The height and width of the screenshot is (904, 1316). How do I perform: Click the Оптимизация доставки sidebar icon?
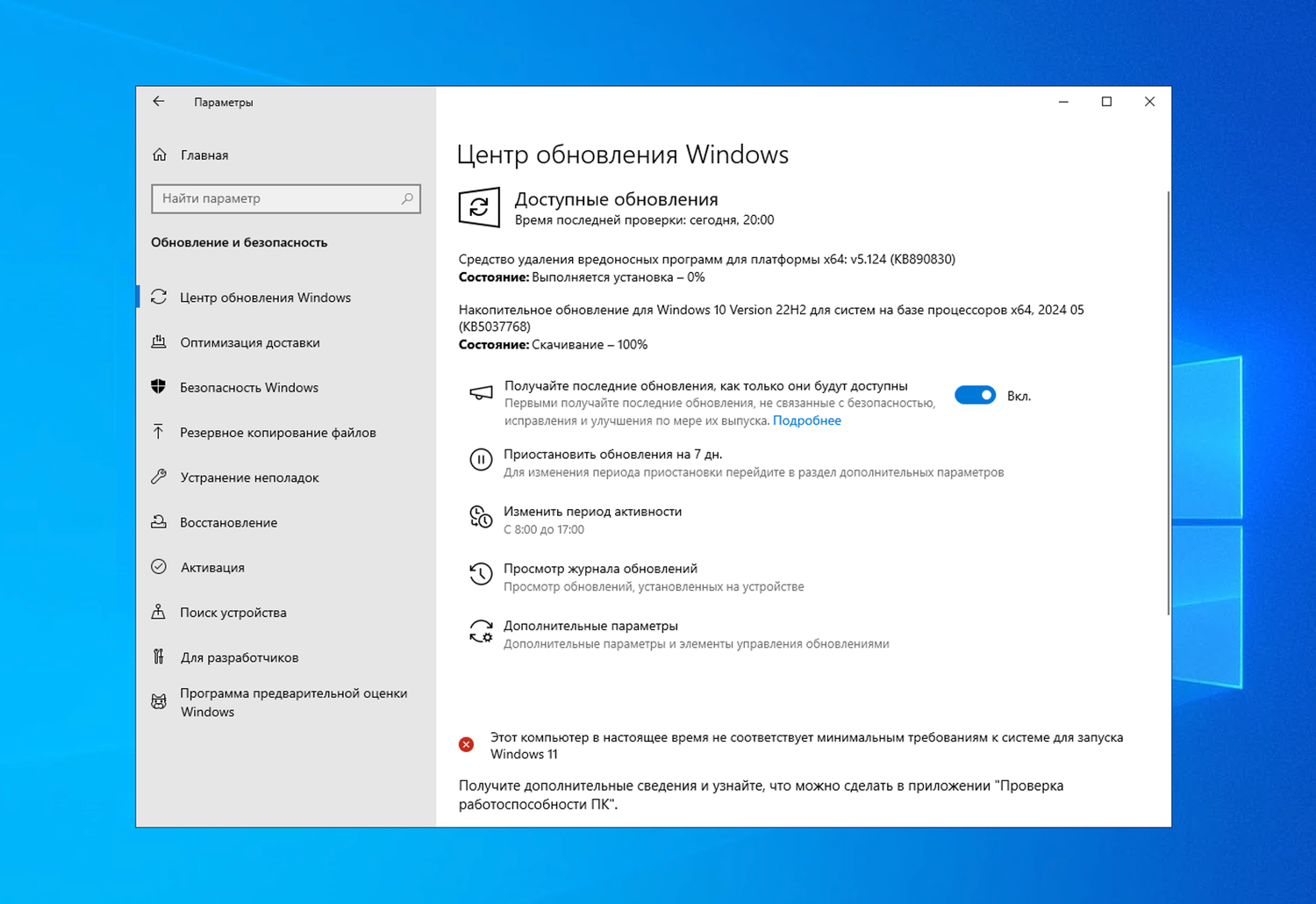pos(159,342)
